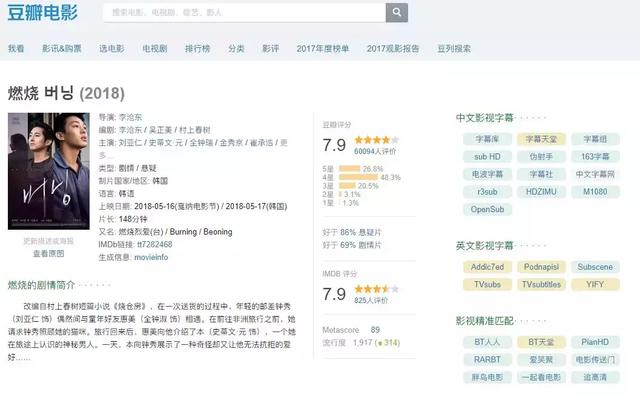Click the search magnifier button
This screenshot has width=640, height=400.
point(396,13)
